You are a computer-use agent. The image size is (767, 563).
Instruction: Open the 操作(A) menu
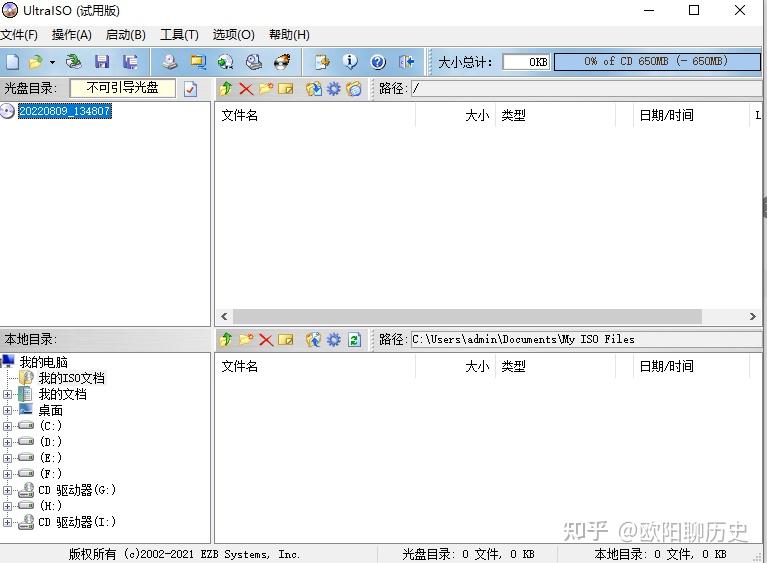[x=72, y=35]
